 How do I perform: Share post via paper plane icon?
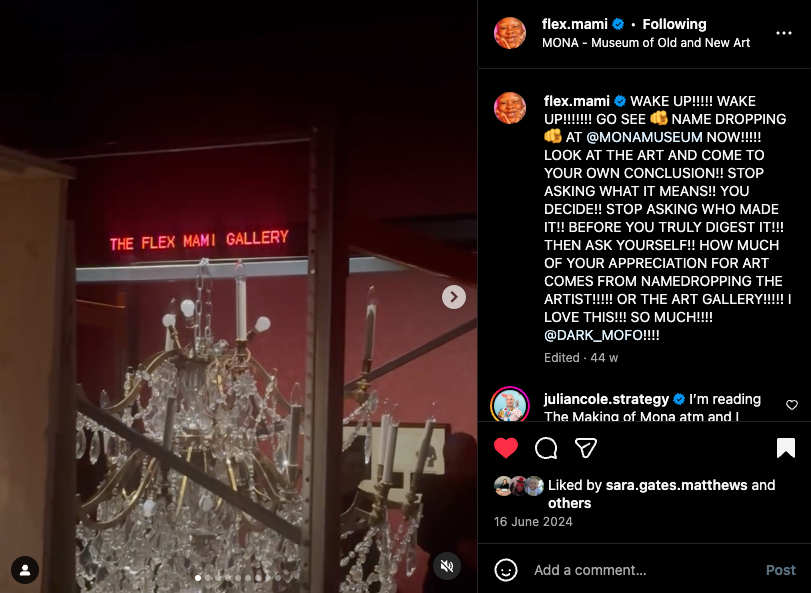585,448
